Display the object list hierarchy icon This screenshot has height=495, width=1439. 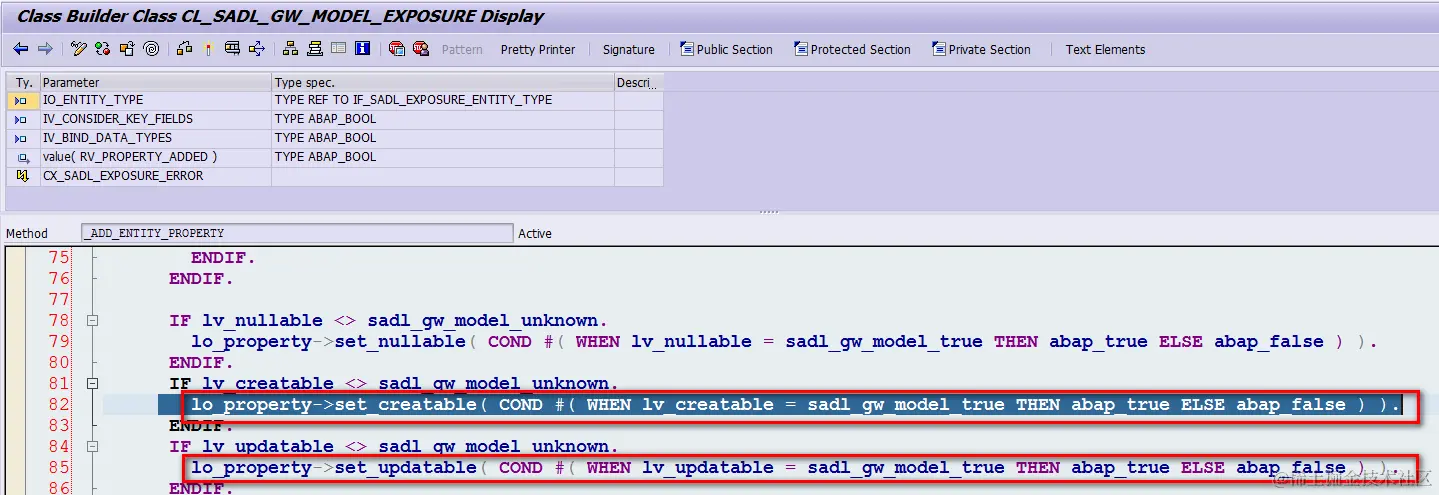[x=290, y=49]
